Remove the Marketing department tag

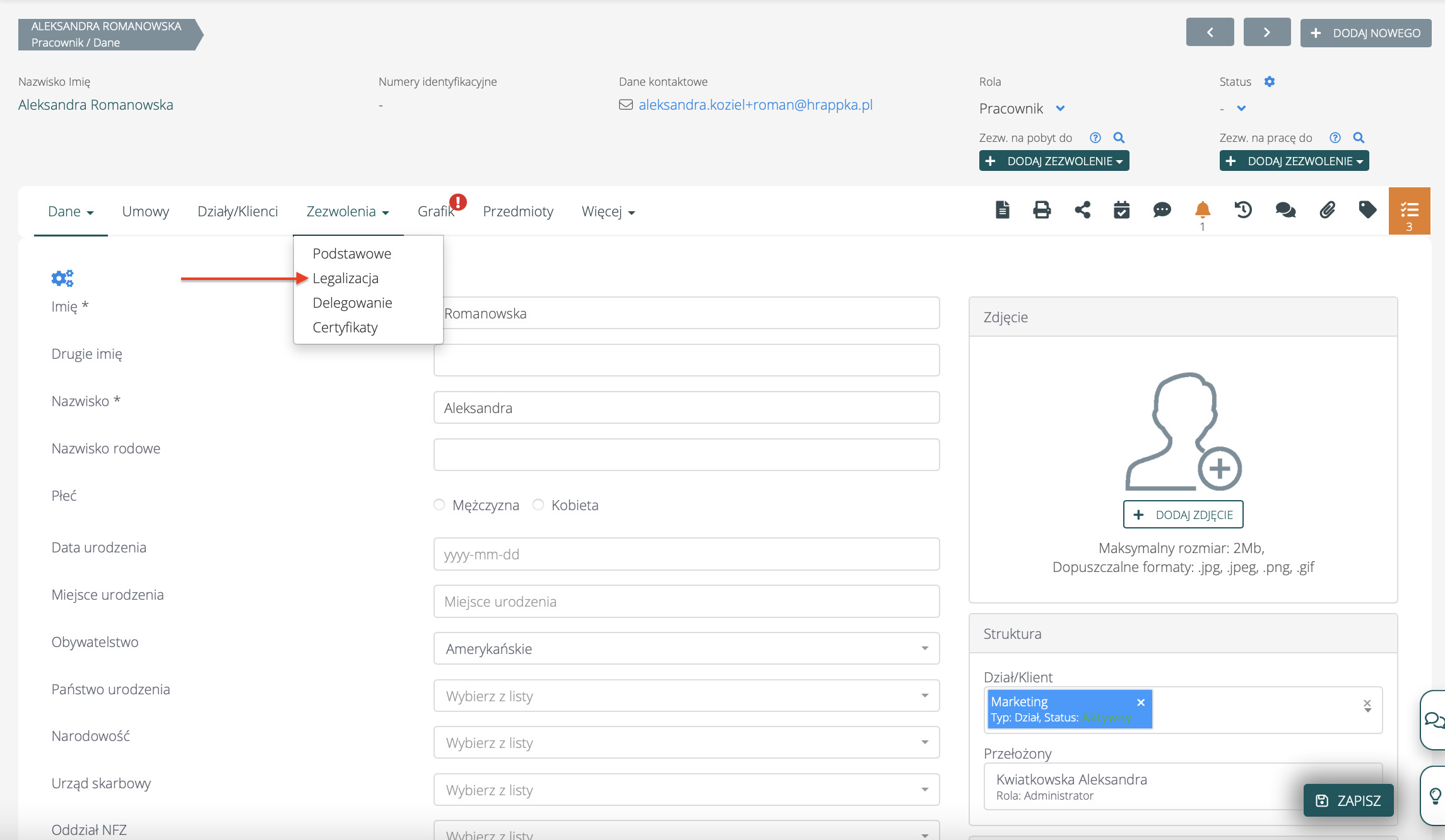coord(1141,703)
